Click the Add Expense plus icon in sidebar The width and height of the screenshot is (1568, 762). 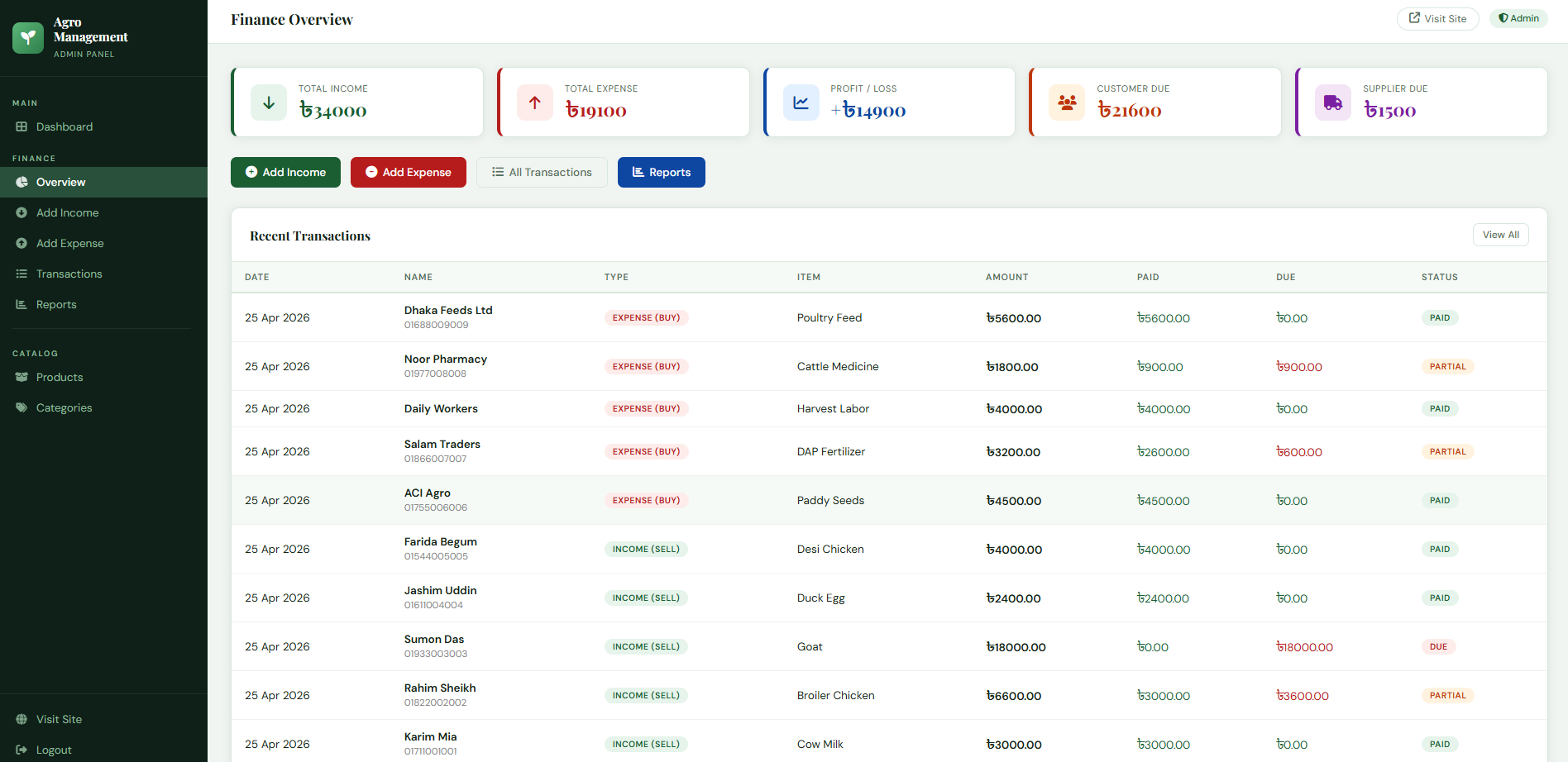point(22,243)
